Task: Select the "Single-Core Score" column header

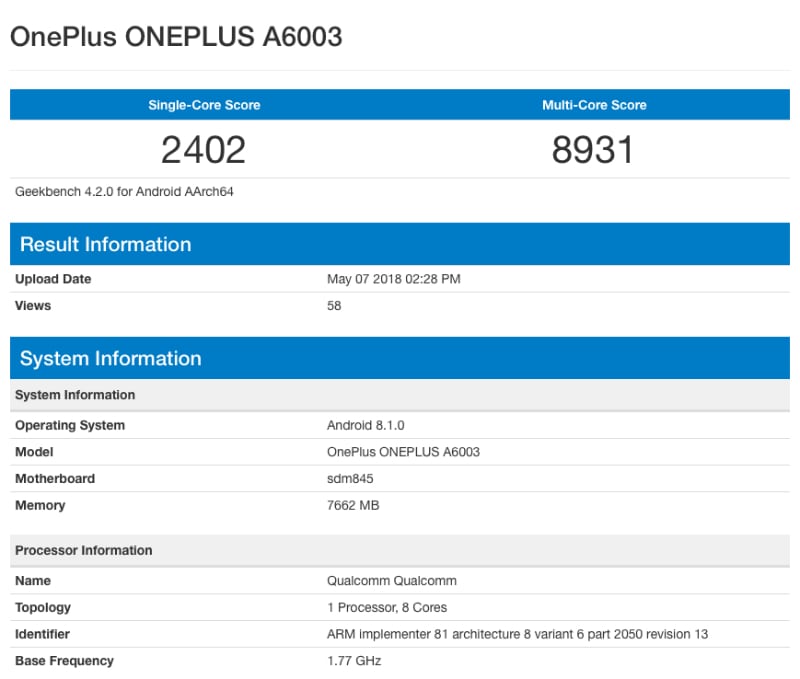Action: [x=204, y=105]
